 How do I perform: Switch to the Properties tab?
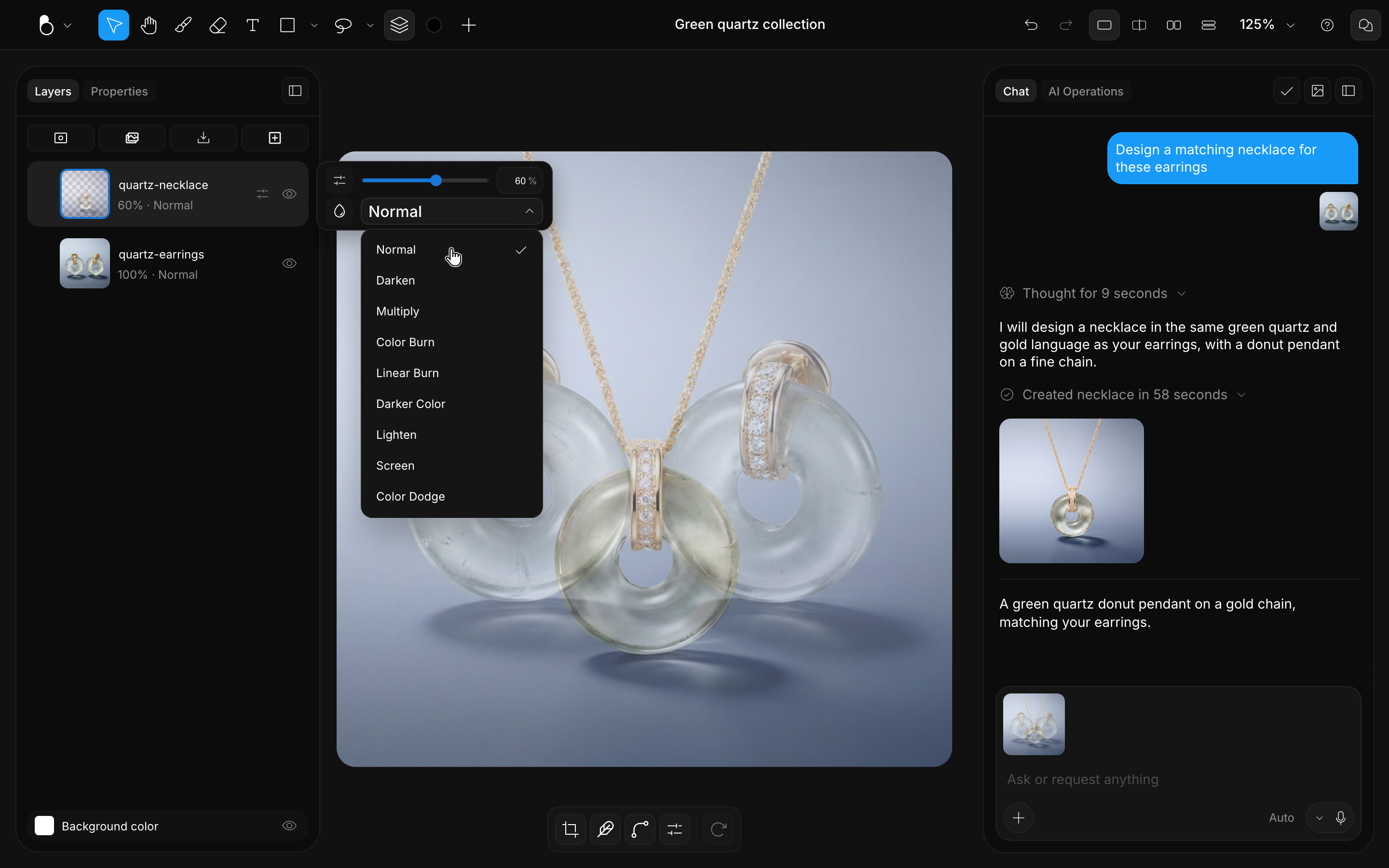tap(120, 91)
